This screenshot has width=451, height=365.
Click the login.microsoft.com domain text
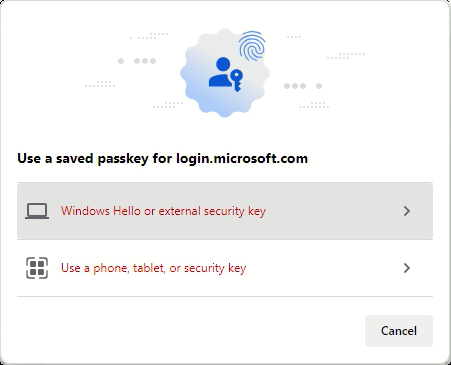click(242, 158)
